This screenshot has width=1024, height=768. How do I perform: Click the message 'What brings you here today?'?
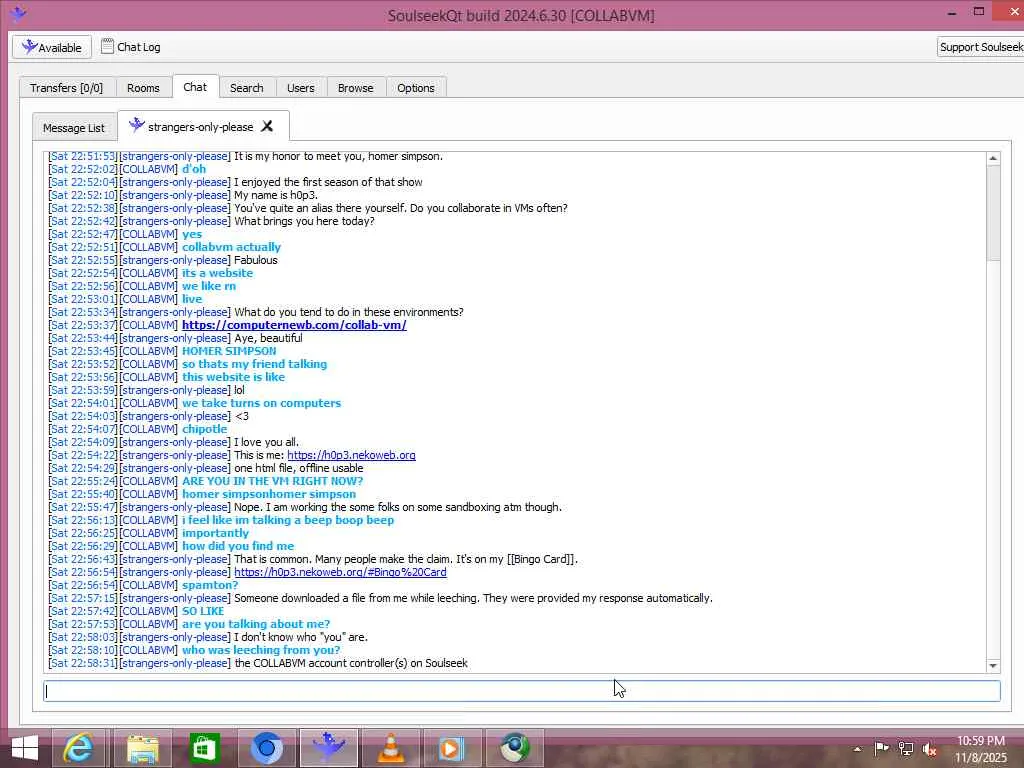click(304, 221)
